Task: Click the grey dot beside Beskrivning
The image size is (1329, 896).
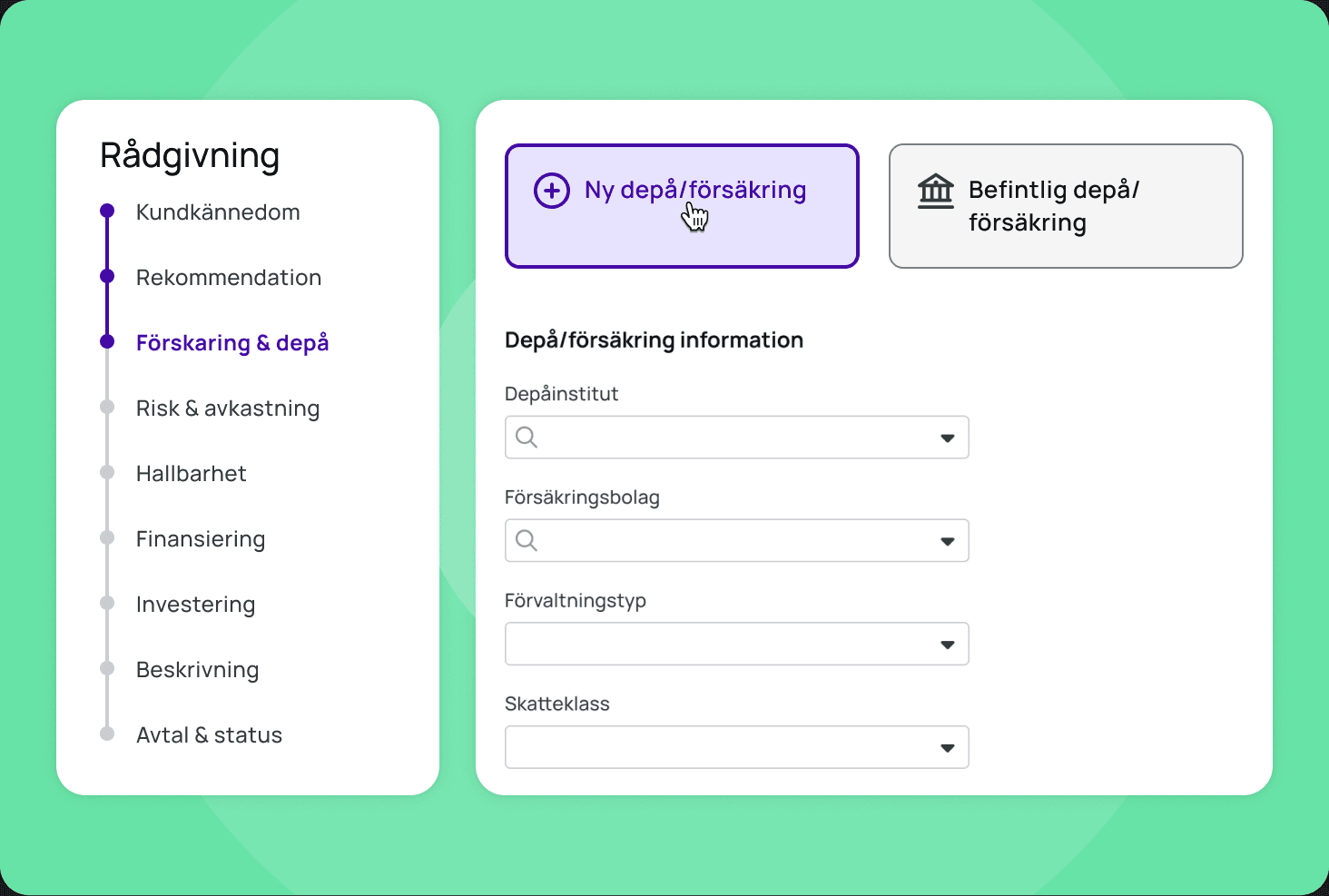Action: [x=107, y=669]
